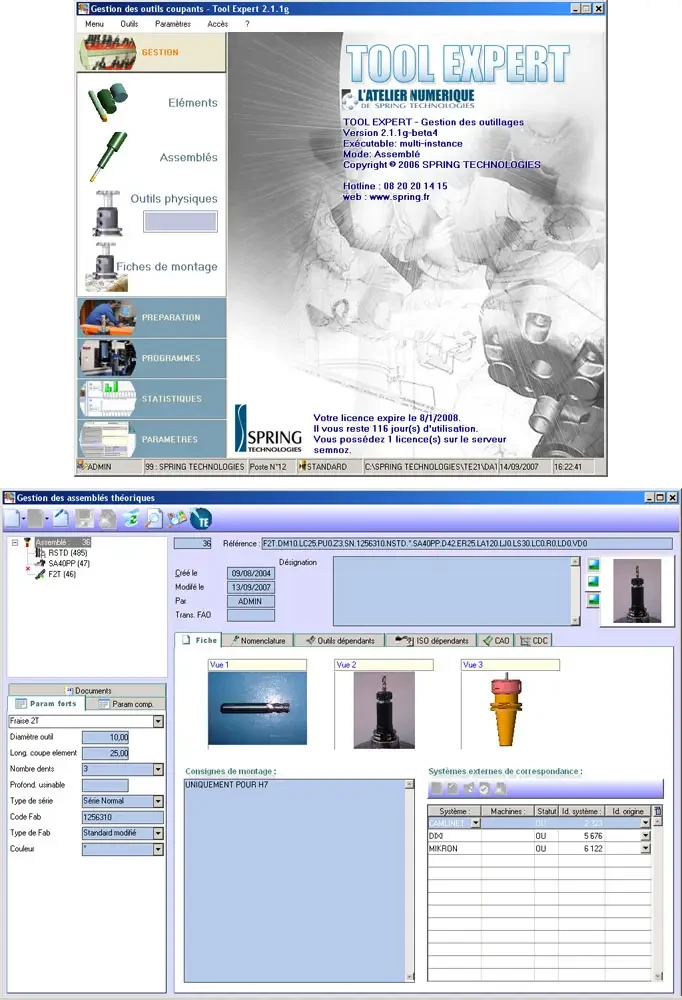Open the Type de Fab dropdown

click(158, 833)
